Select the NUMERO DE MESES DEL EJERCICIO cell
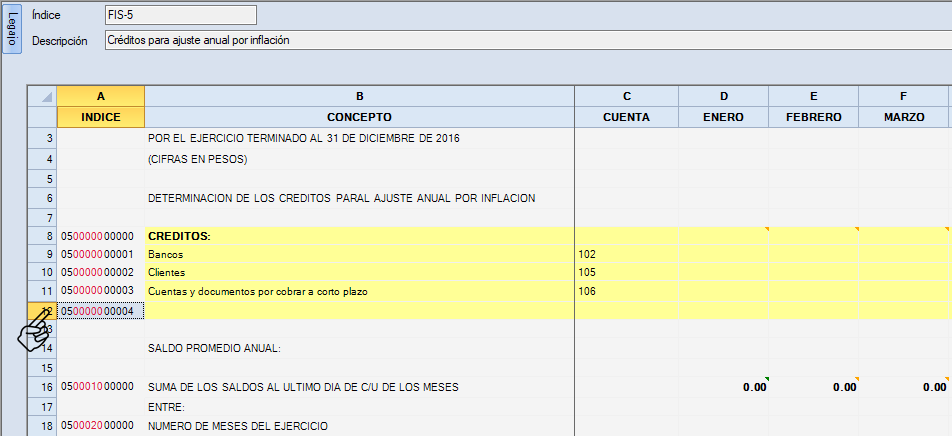 [359, 426]
